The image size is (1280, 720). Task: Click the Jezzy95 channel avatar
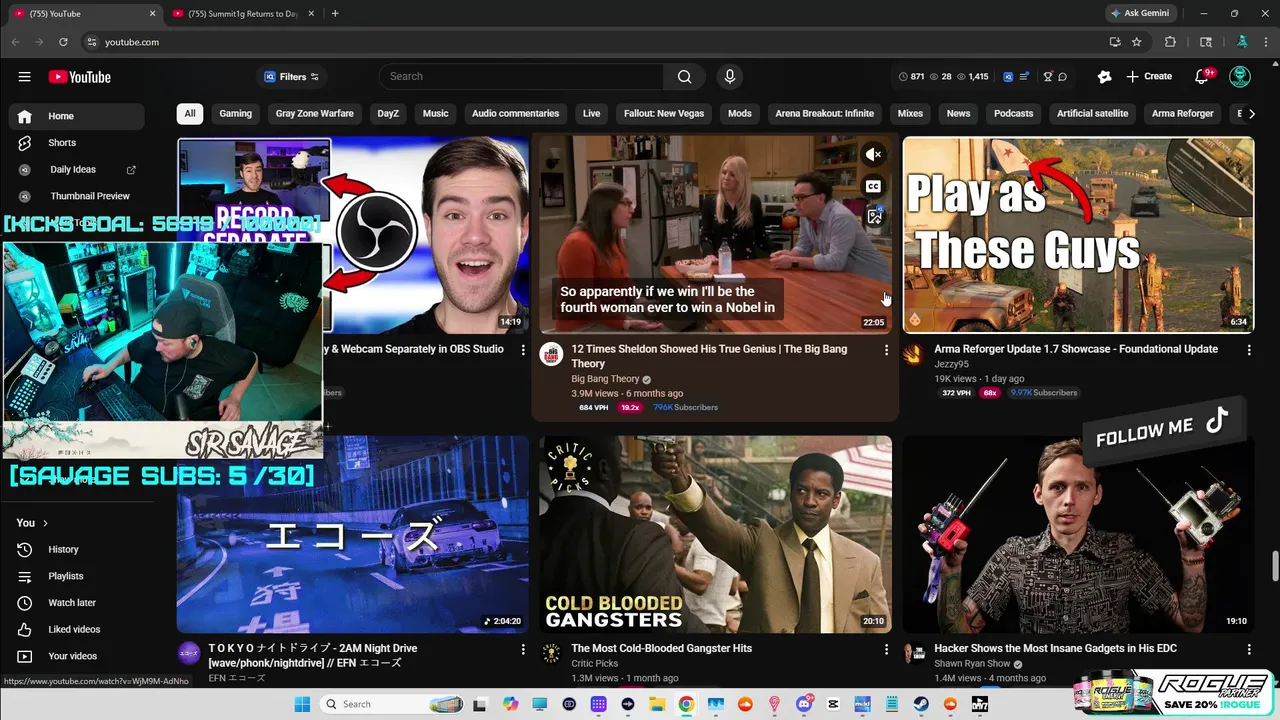coord(914,355)
